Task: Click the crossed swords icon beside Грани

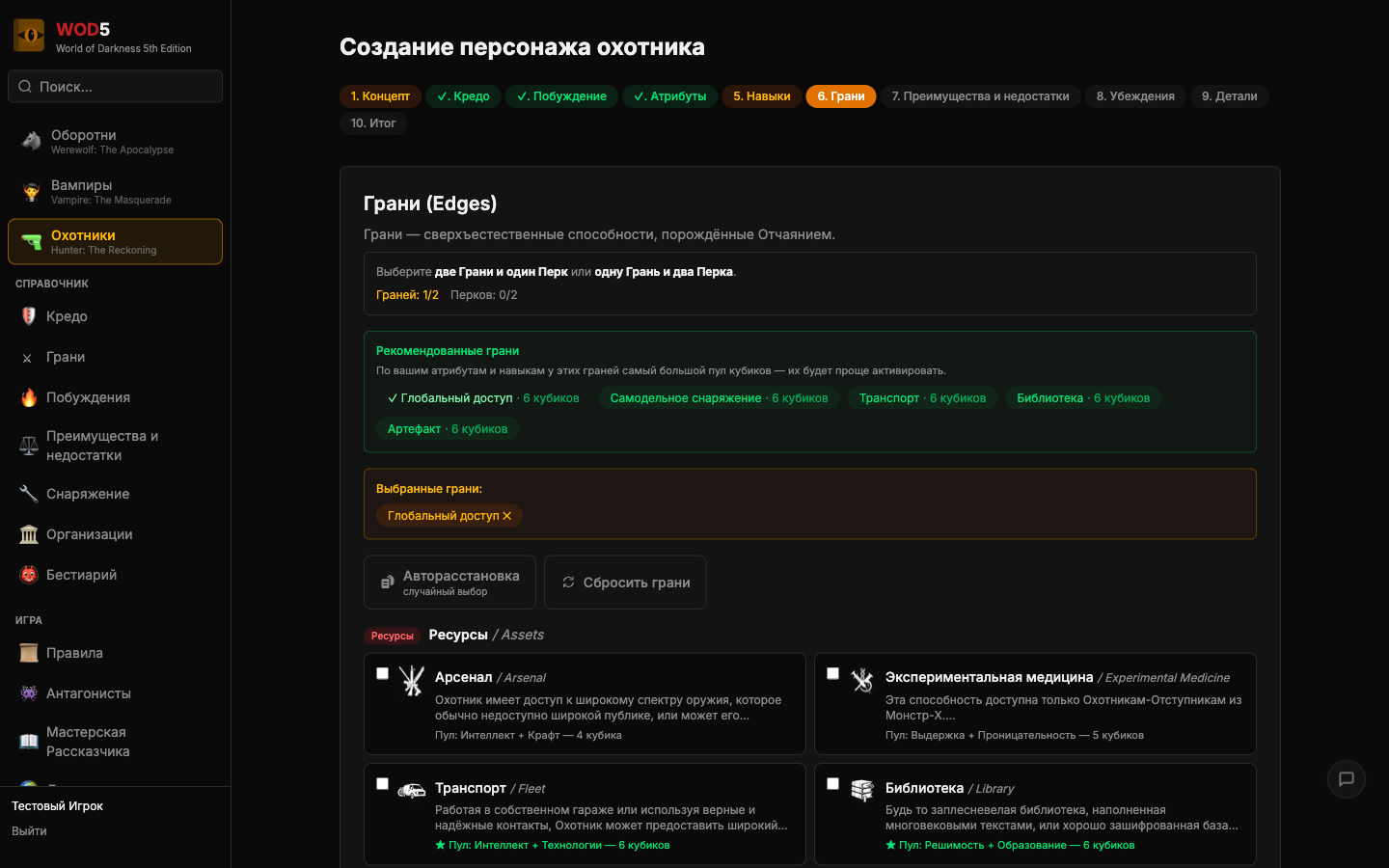Action: (27, 358)
